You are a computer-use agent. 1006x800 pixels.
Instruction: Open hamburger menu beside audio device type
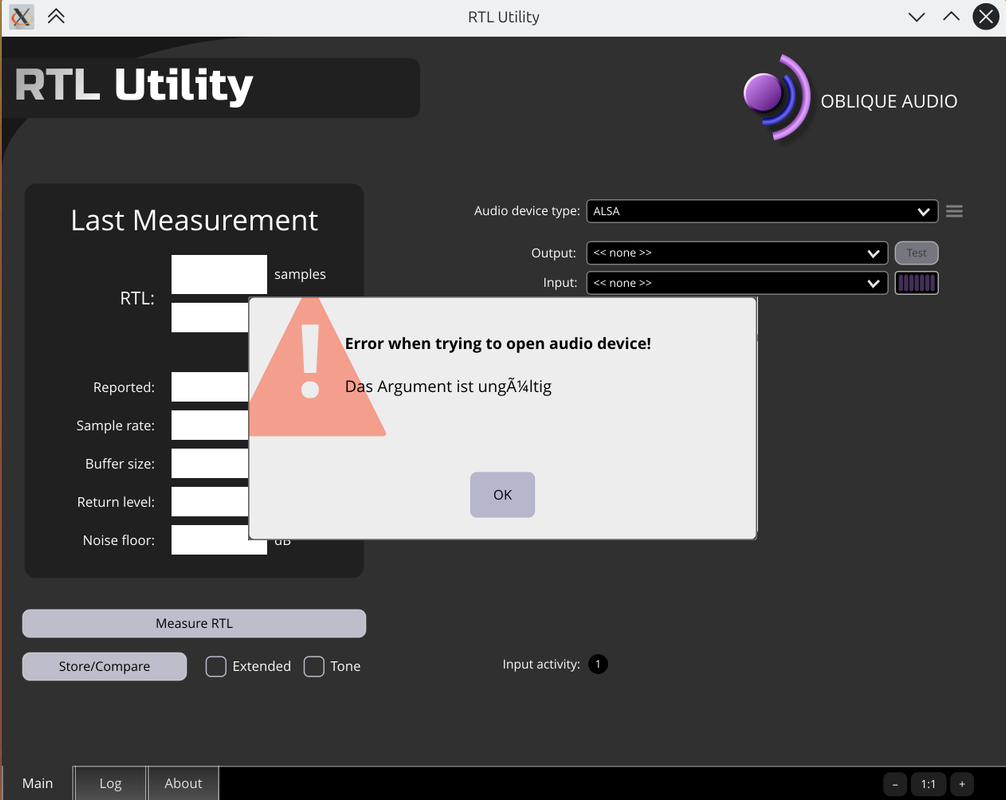click(954, 211)
